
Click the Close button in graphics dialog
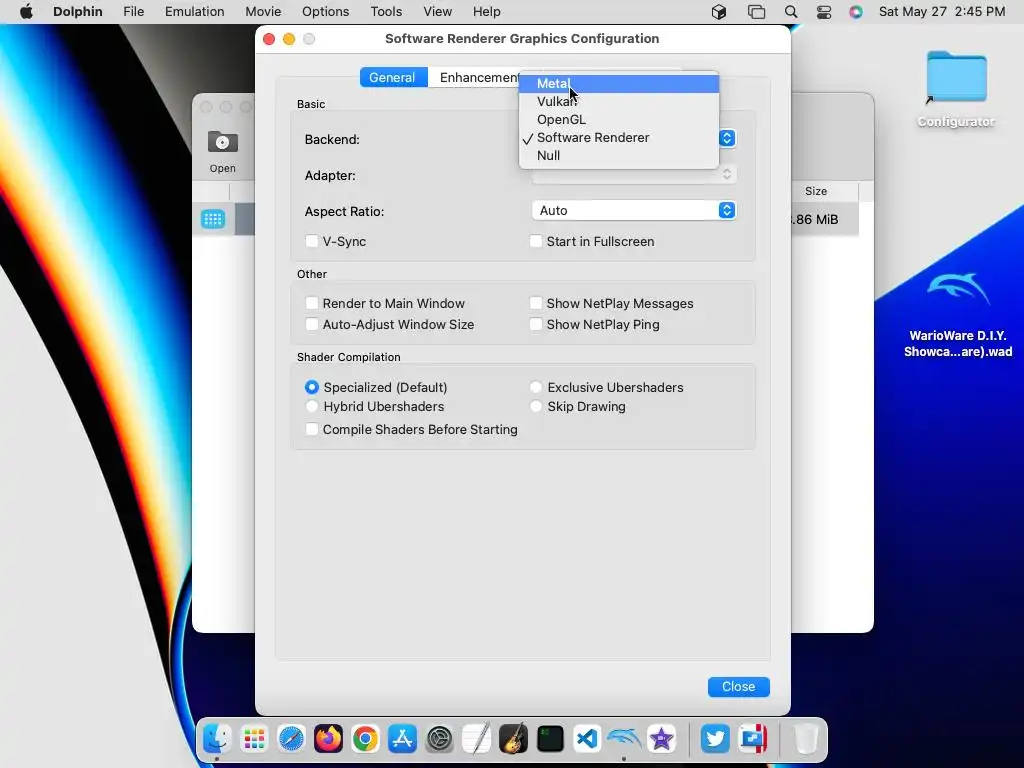tap(739, 686)
